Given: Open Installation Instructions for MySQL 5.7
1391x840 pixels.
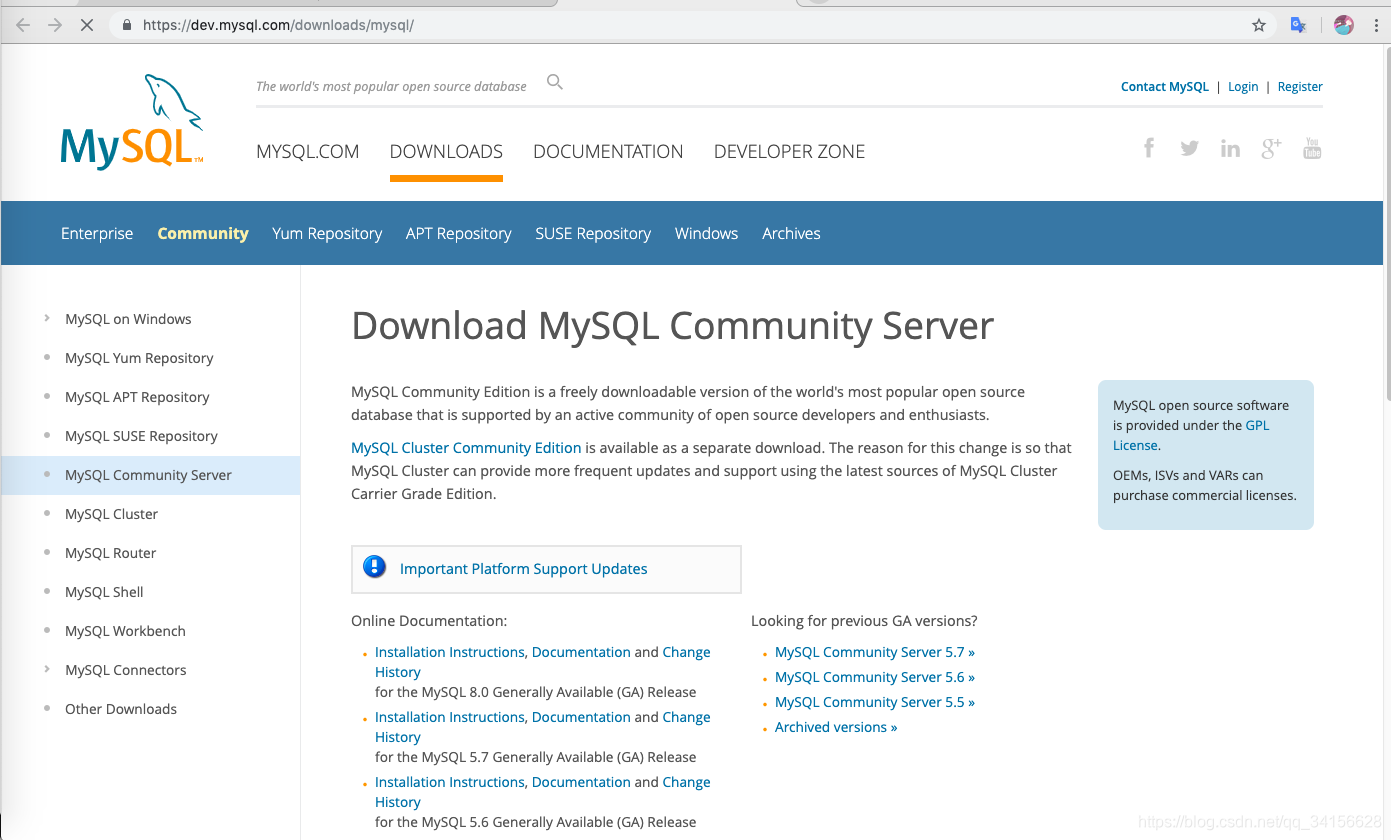Looking at the screenshot, I should 450,717.
